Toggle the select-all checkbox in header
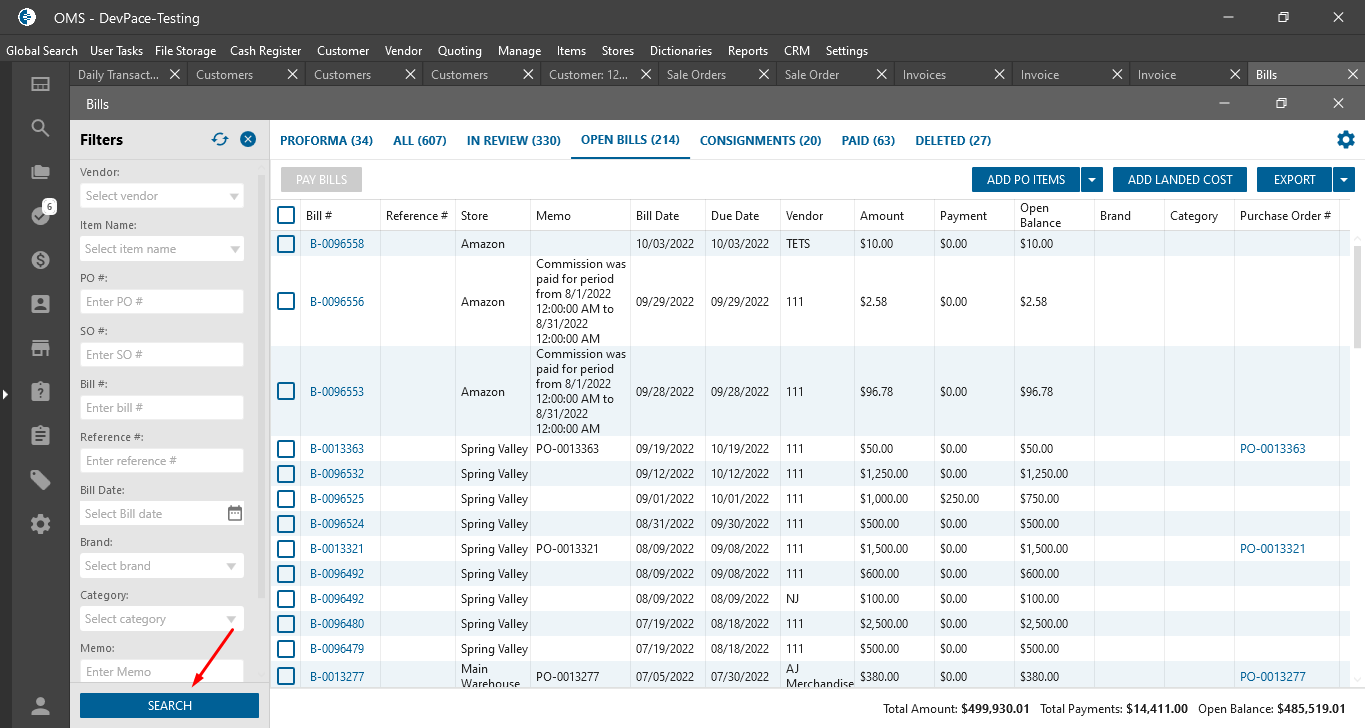 point(286,215)
